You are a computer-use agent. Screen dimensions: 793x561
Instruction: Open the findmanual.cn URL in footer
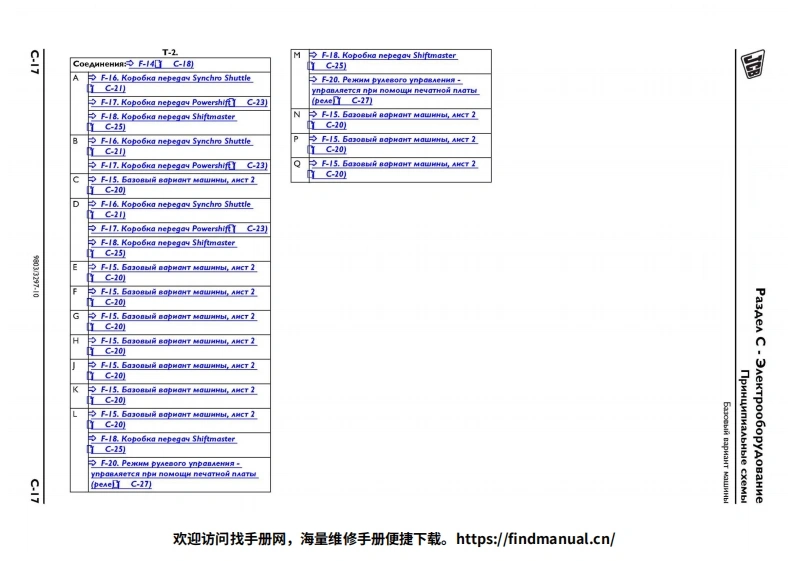click(x=535, y=539)
